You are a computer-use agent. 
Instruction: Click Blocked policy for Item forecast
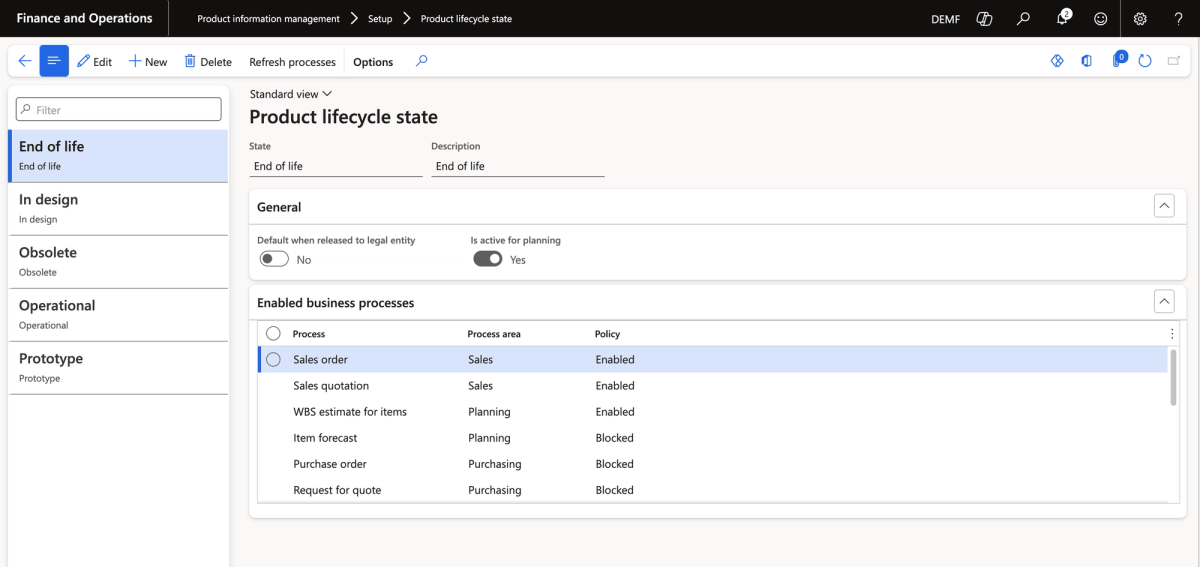point(614,438)
